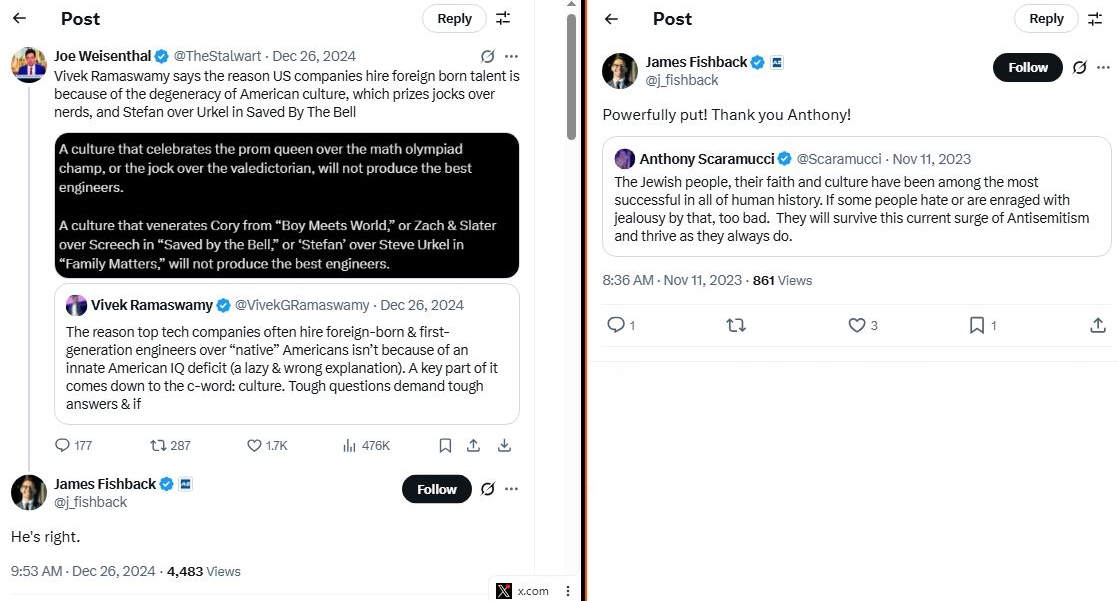Bookmark the right-panel post with 1 bookmark
This screenshot has width=1118, height=601.
coord(977,325)
